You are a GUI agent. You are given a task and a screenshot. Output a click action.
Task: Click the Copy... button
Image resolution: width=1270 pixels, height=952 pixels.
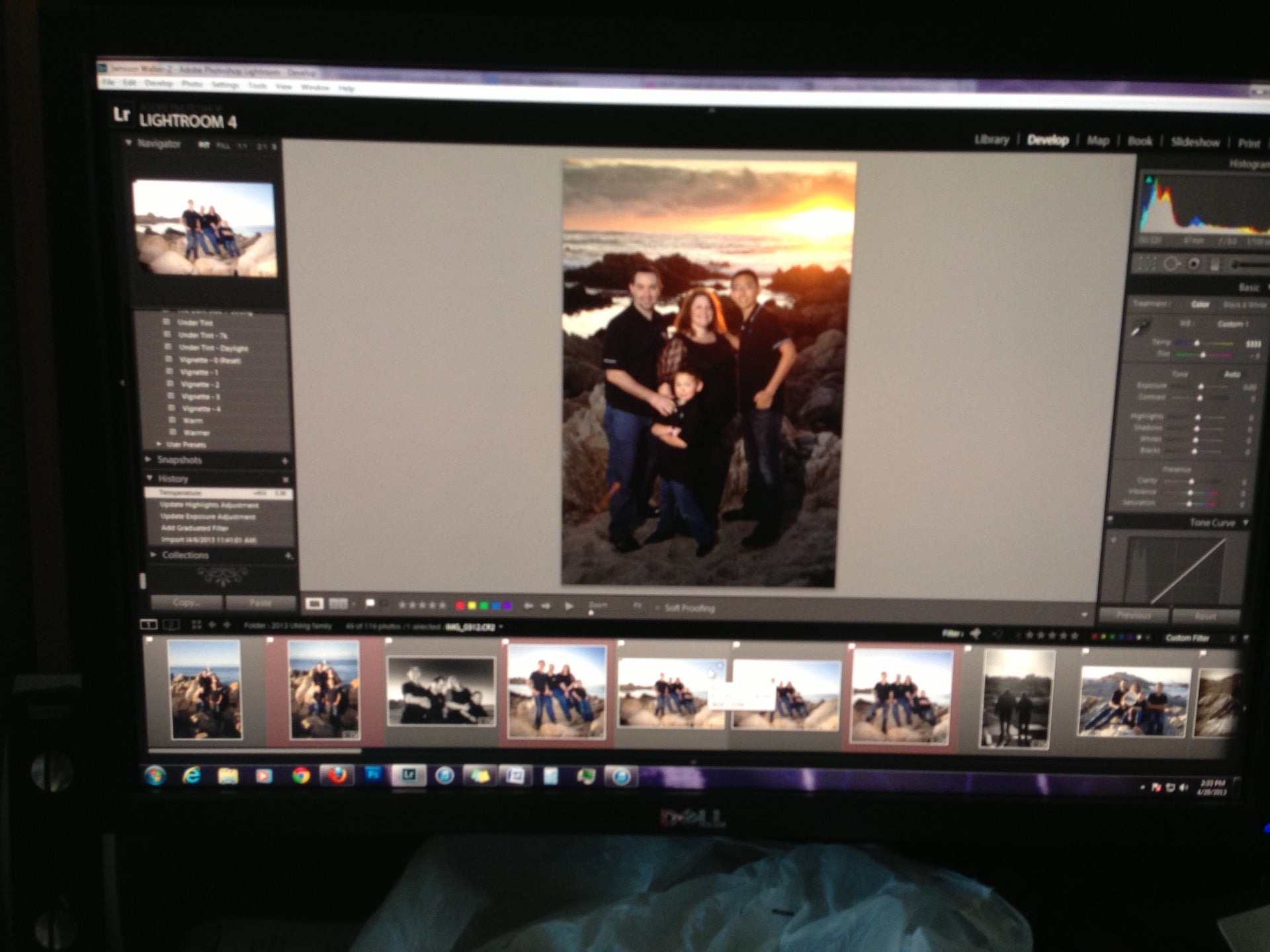click(x=186, y=602)
